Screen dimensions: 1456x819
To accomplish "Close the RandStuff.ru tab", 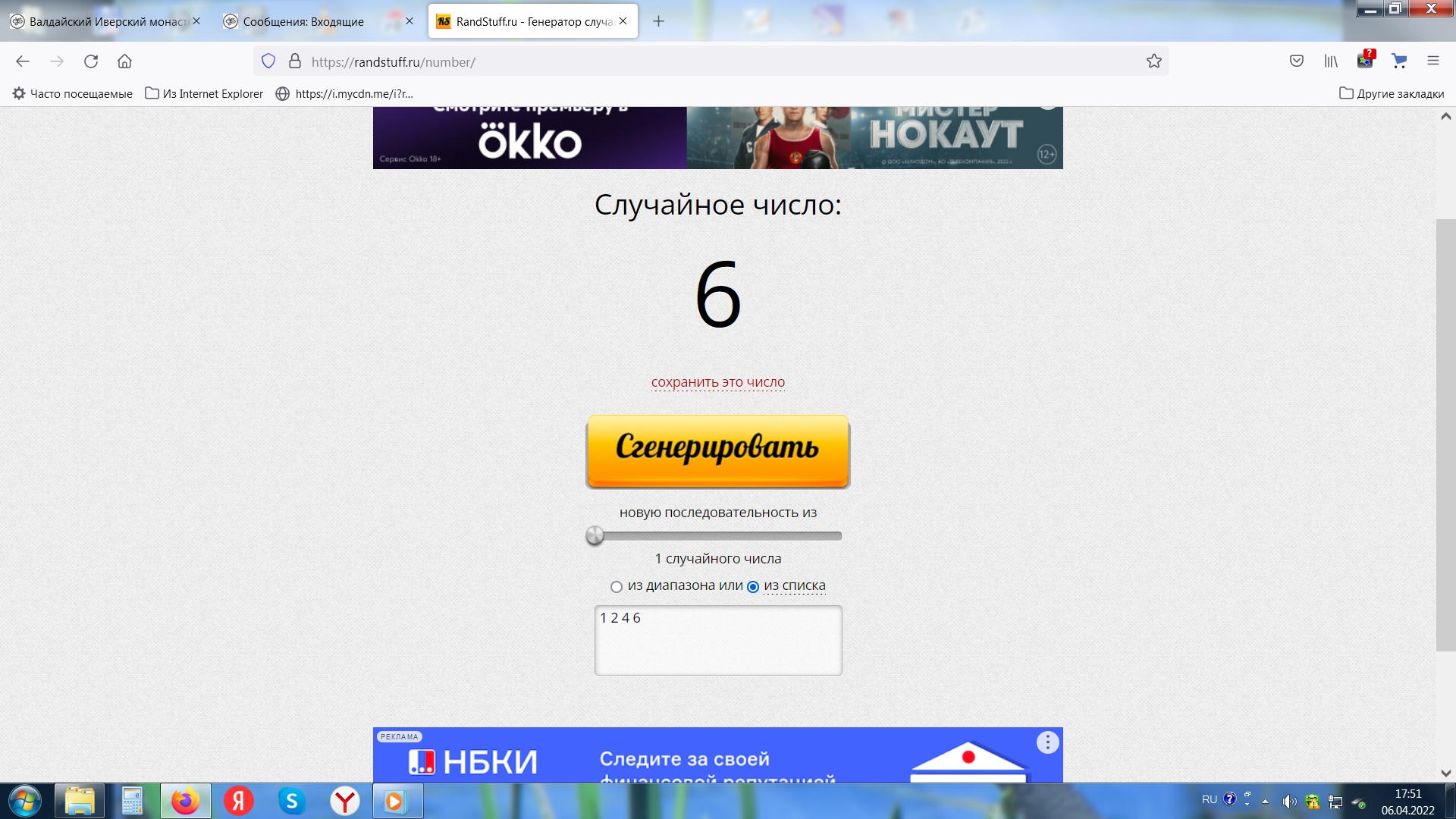I will (623, 21).
